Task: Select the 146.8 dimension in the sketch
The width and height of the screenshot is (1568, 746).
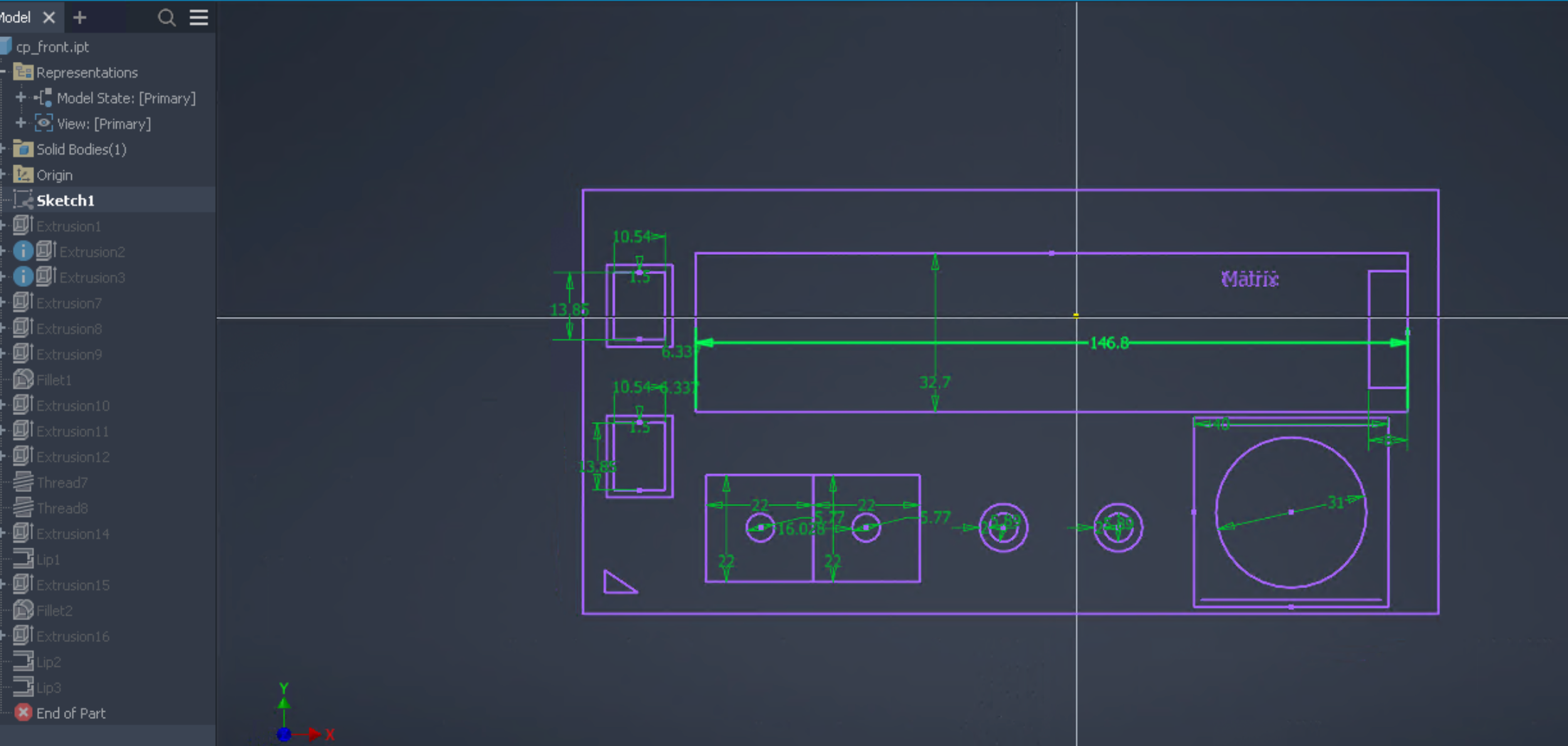Action: pyautogui.click(x=1109, y=343)
